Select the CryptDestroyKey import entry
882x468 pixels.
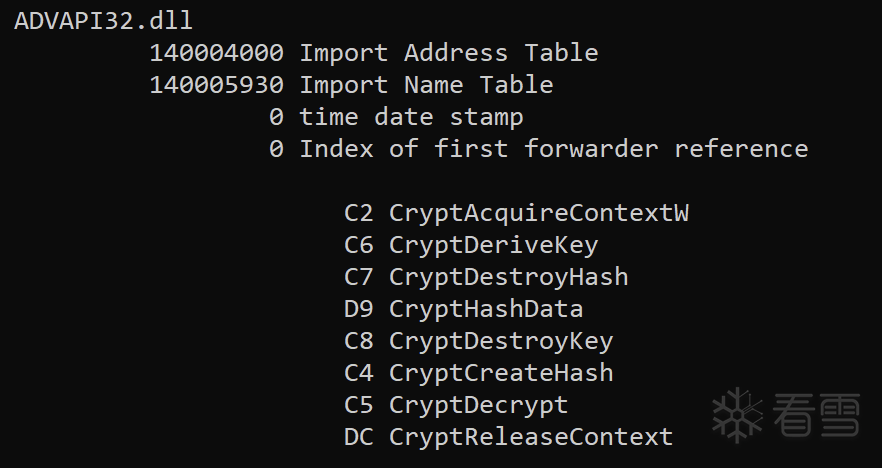tap(500, 341)
